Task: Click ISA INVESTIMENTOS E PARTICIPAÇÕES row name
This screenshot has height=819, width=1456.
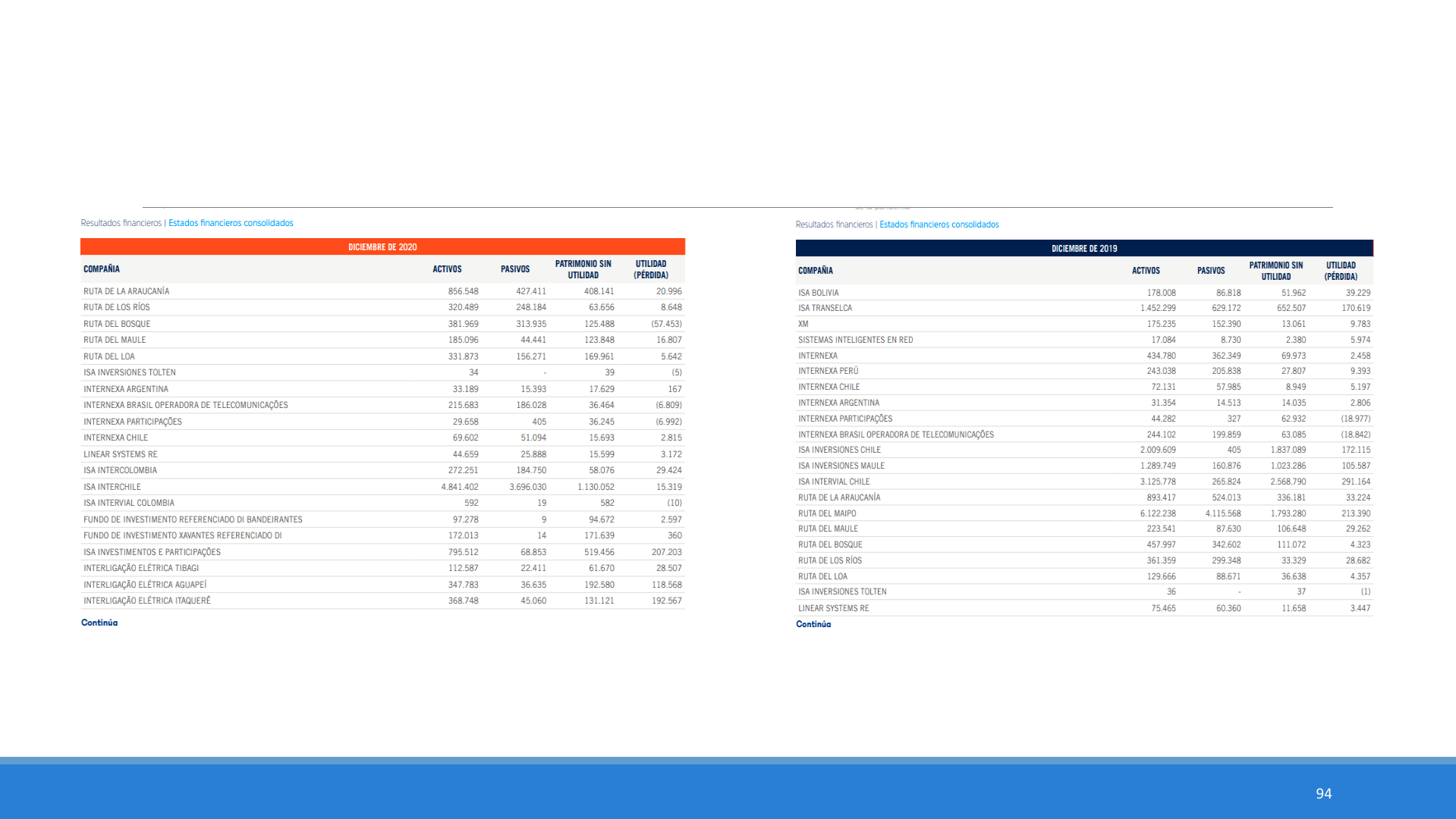Action: click(x=152, y=552)
